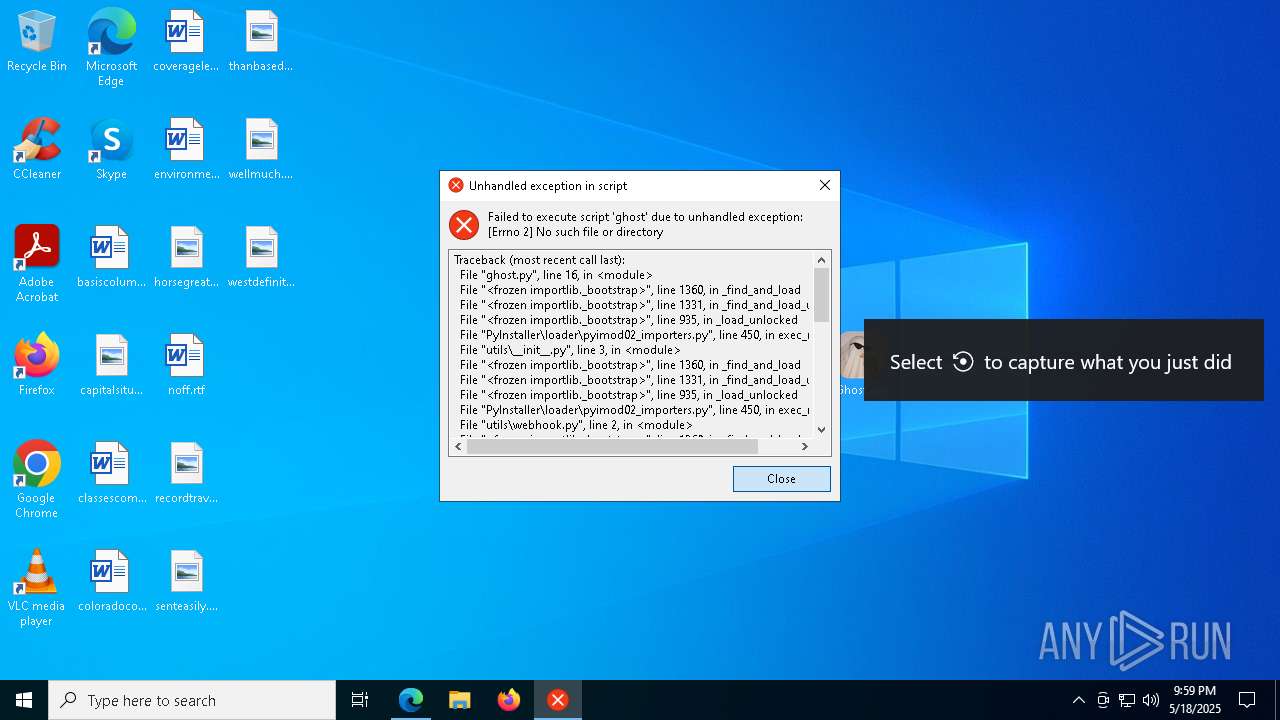This screenshot has width=1280, height=720.
Task: Open the Firefox desktop shortcut
Action: (37, 366)
